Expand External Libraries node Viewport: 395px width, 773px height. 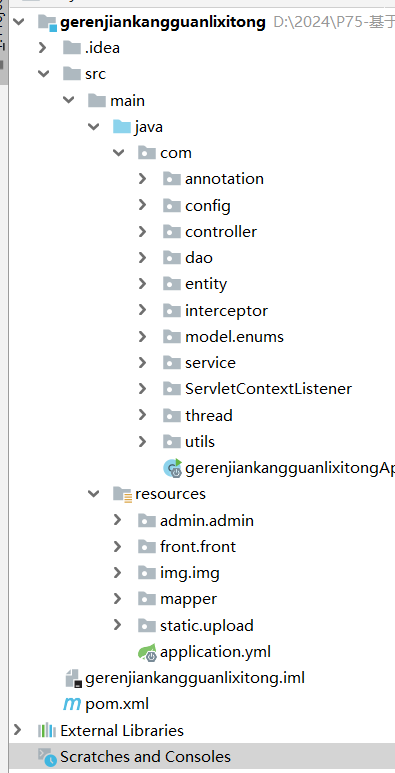tap(18, 730)
